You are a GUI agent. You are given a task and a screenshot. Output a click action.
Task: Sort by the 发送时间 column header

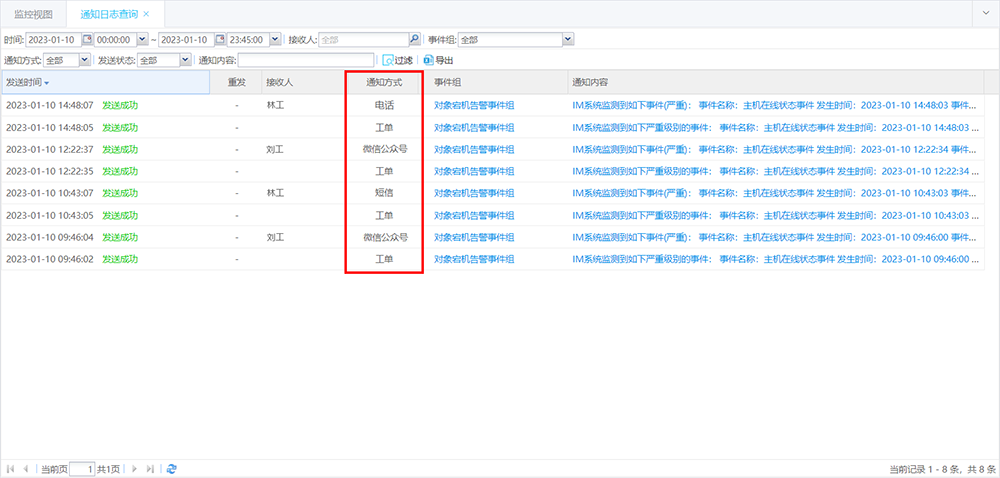[105, 82]
